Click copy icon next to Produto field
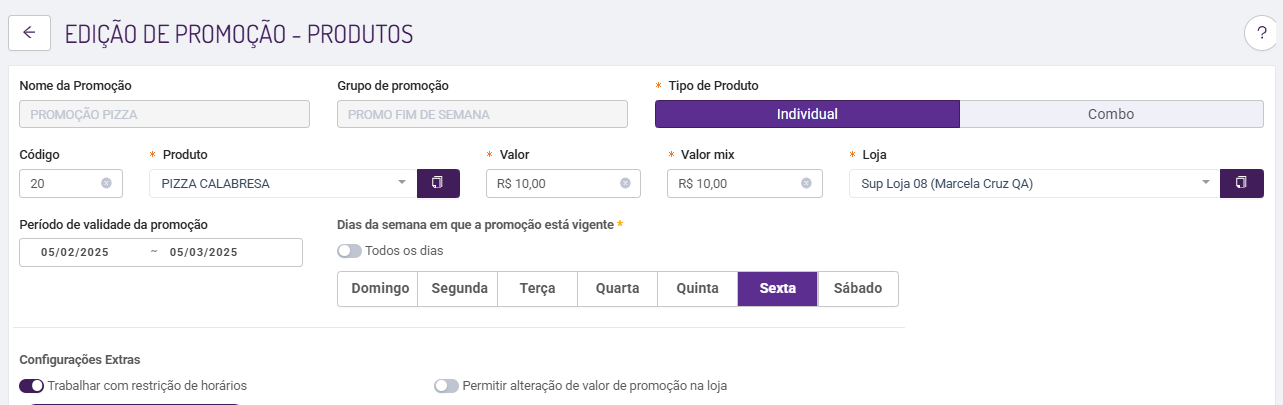 438,183
